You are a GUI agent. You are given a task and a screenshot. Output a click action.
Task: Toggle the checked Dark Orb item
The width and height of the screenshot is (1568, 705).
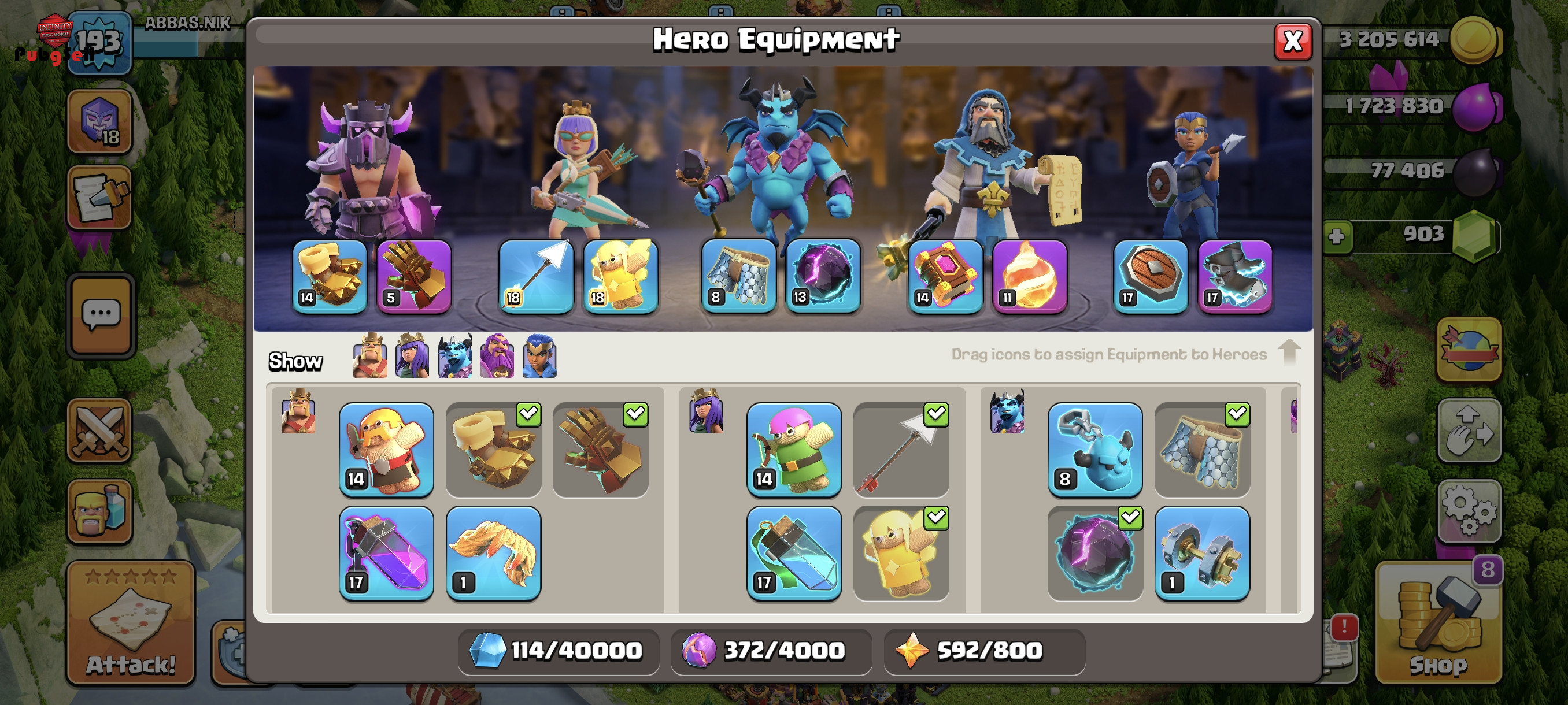(1095, 554)
